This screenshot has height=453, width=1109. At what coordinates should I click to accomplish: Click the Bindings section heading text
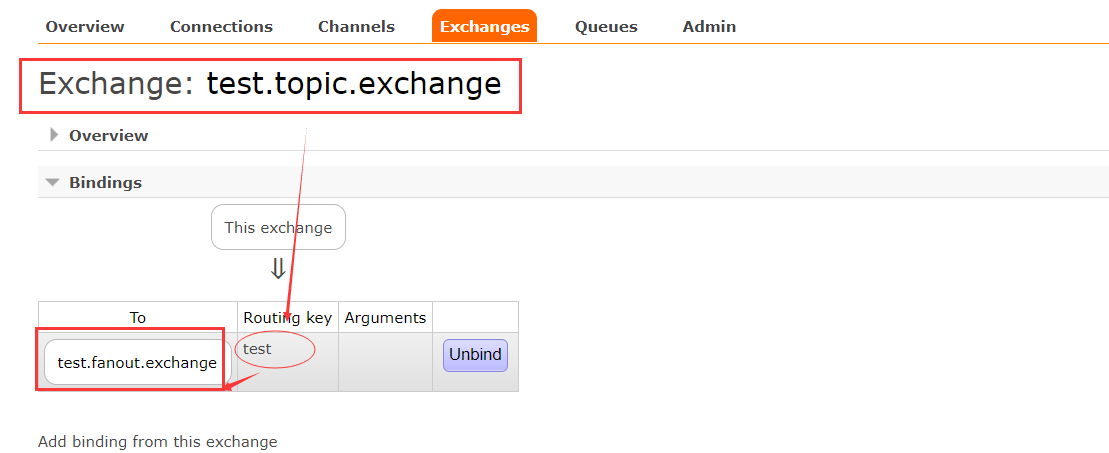(105, 183)
